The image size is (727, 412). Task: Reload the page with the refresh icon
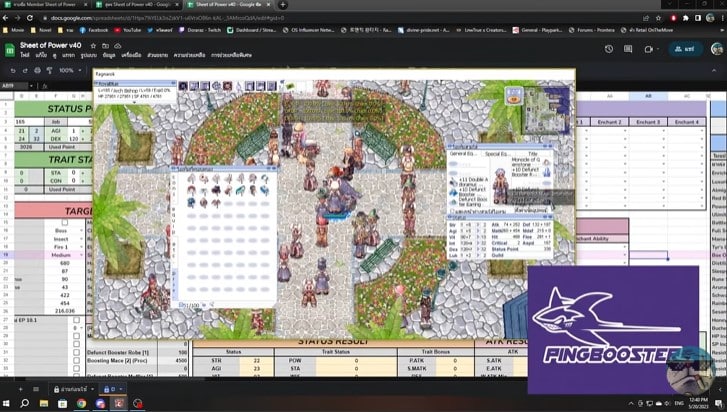30,18
